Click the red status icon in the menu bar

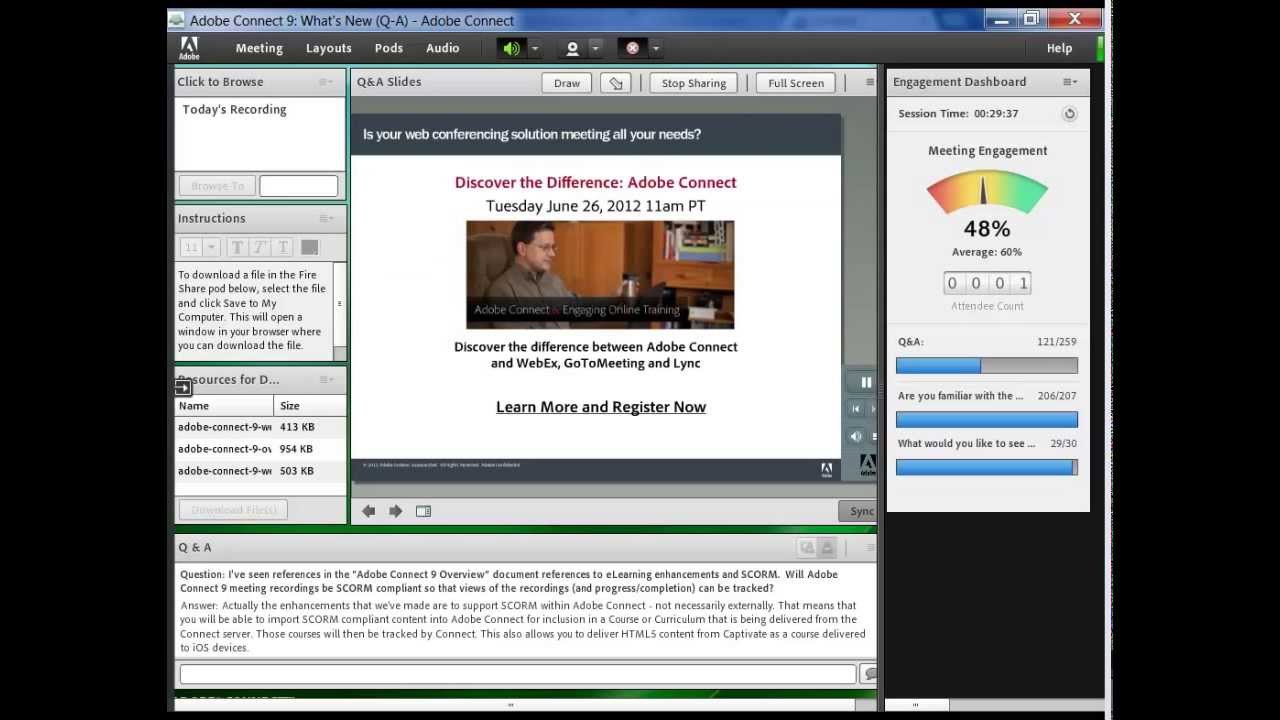632,48
